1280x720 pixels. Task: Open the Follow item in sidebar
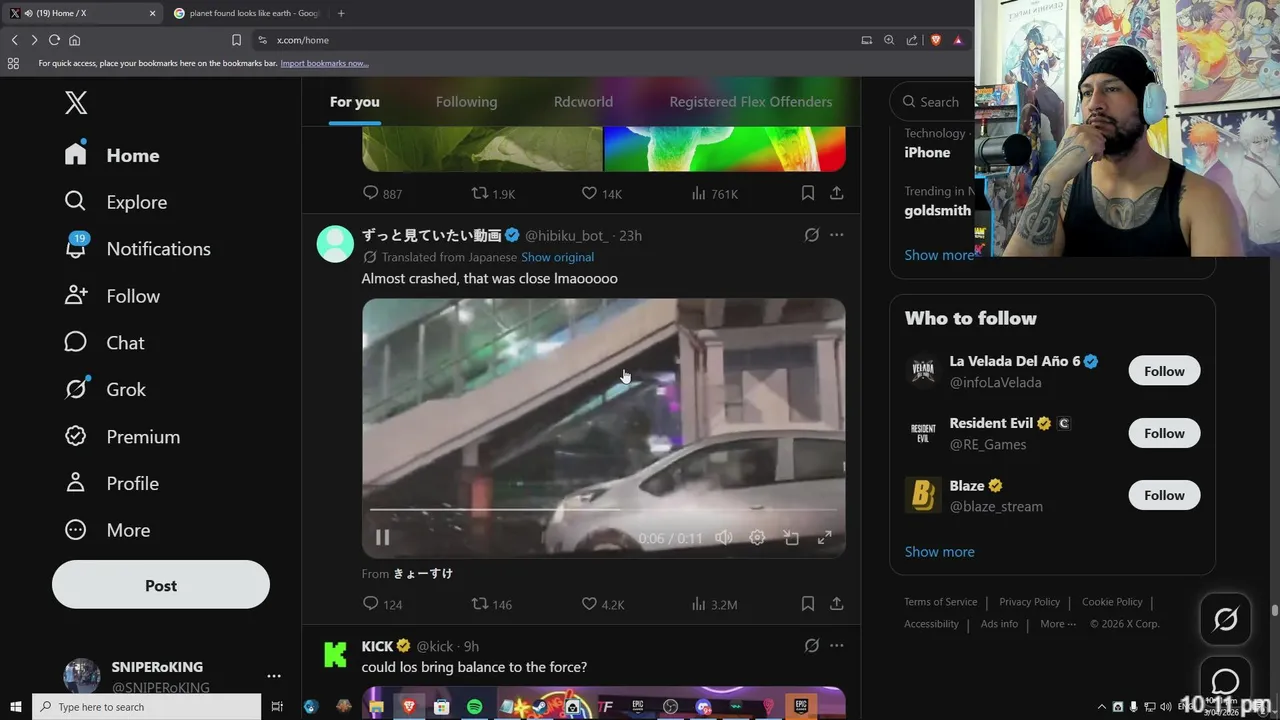(x=112, y=296)
